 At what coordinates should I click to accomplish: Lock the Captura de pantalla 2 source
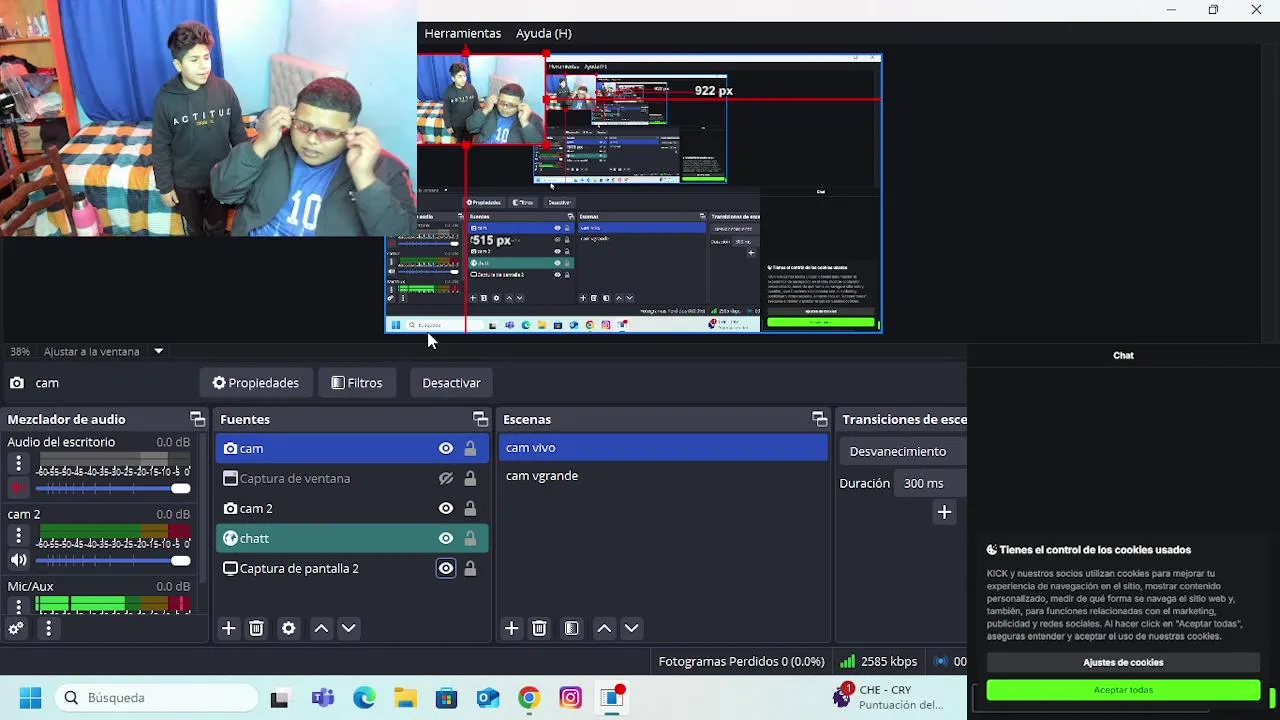point(470,568)
